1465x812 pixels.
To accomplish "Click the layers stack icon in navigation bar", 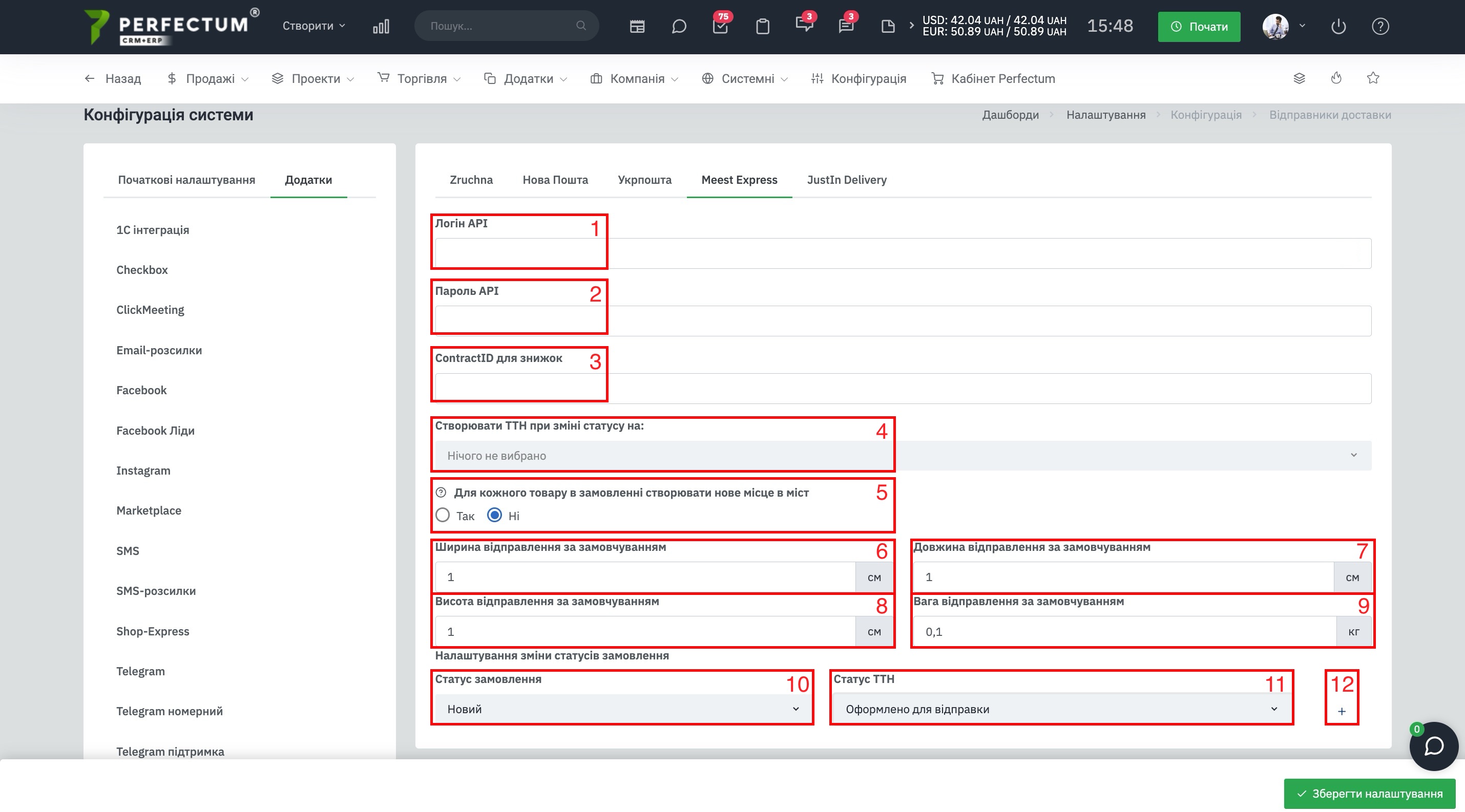I will click(x=1299, y=78).
